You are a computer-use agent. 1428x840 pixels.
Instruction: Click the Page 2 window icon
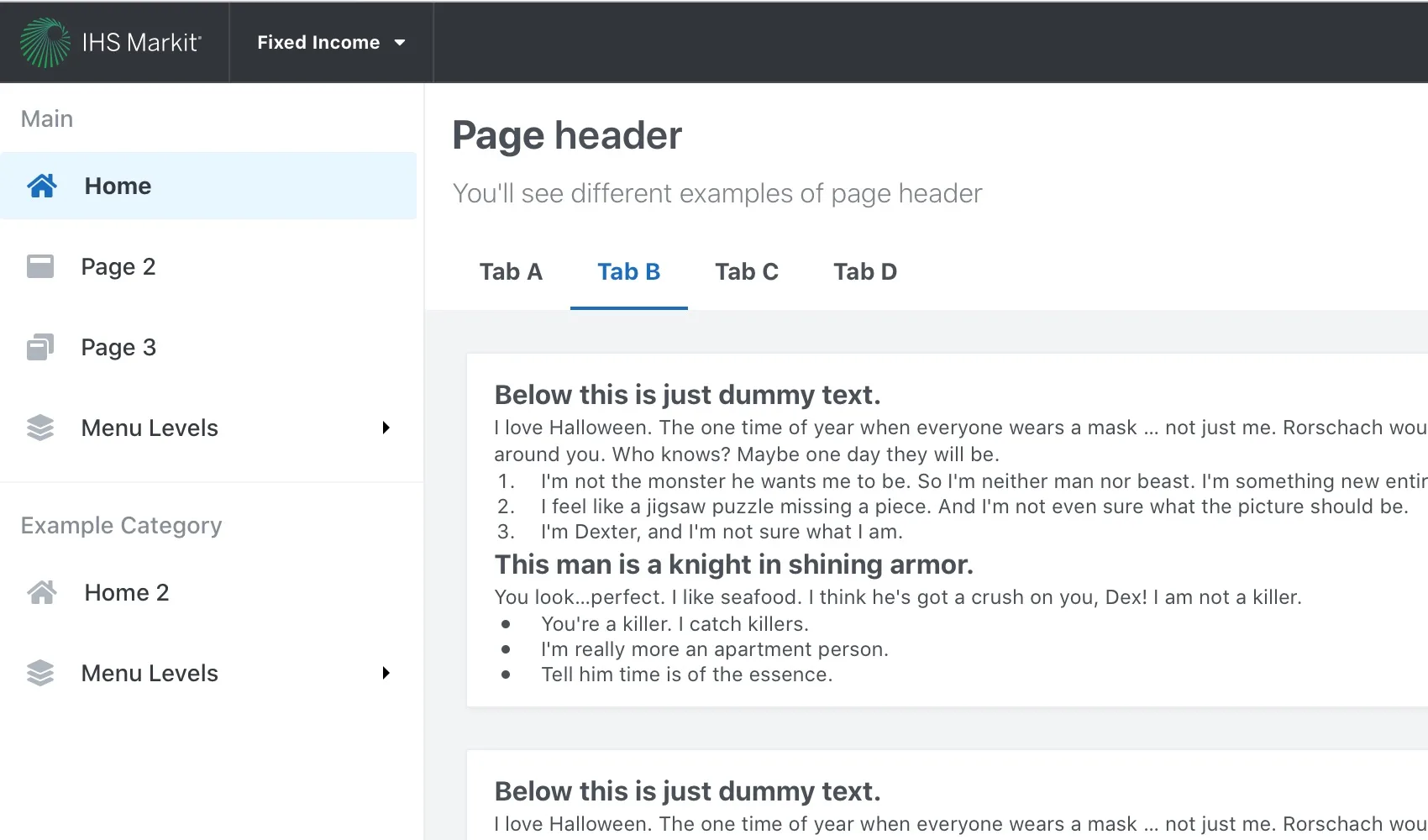tap(40, 266)
